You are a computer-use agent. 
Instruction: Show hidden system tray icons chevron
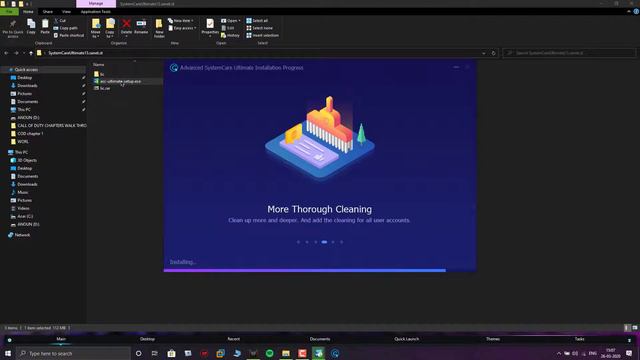click(558, 353)
